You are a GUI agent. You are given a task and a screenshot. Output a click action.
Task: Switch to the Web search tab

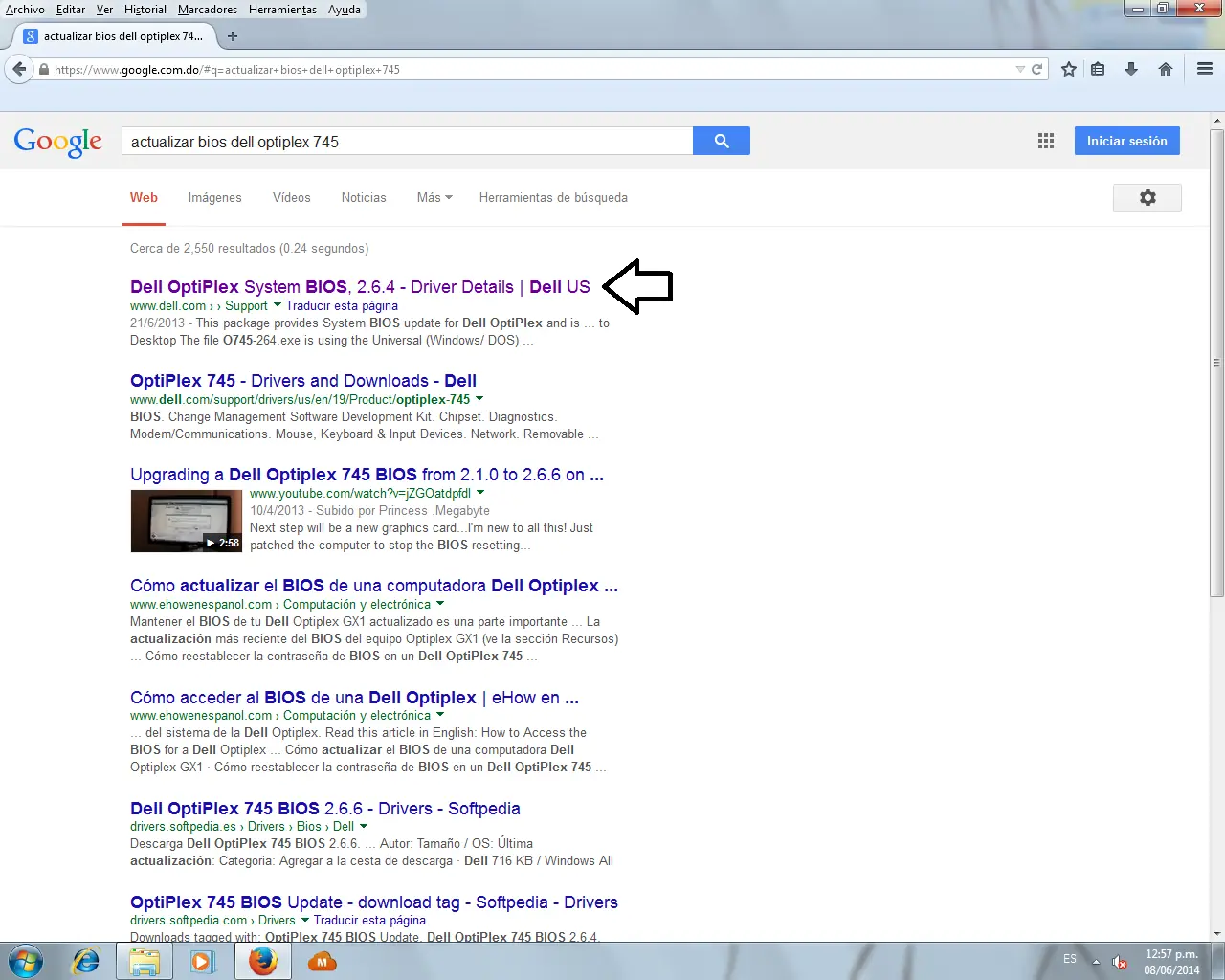(144, 197)
